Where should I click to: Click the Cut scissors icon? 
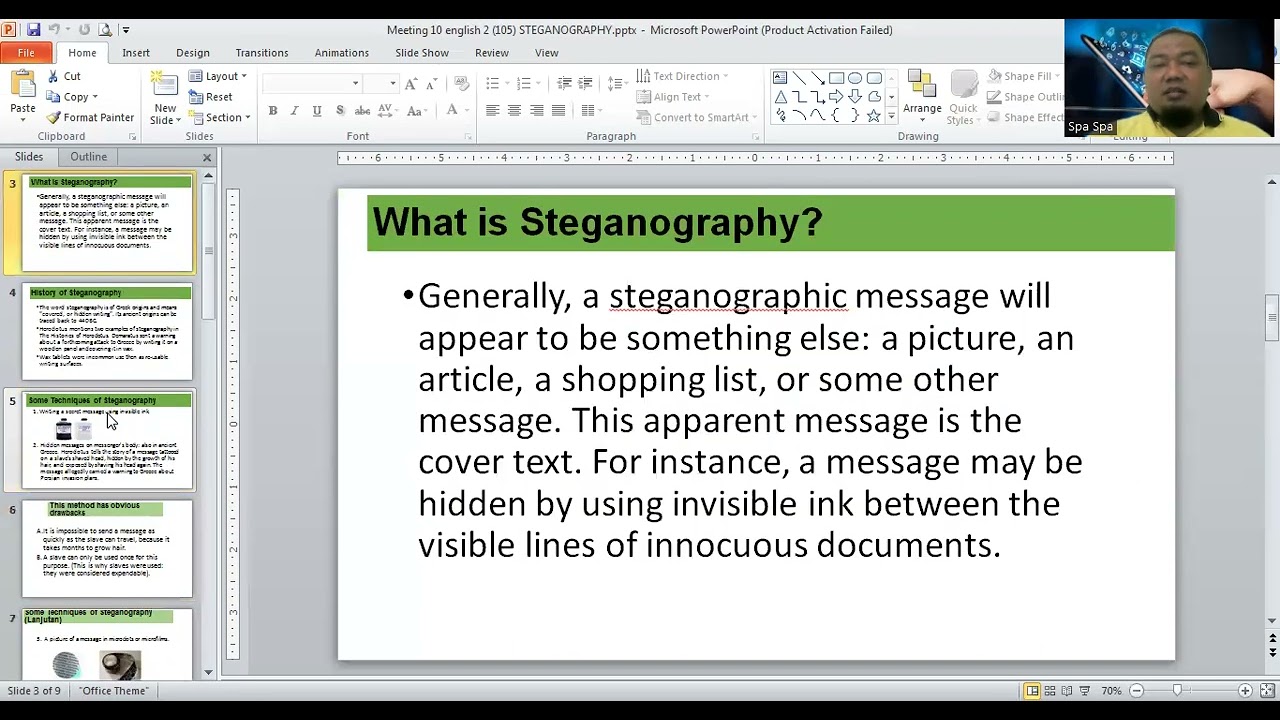coord(53,76)
